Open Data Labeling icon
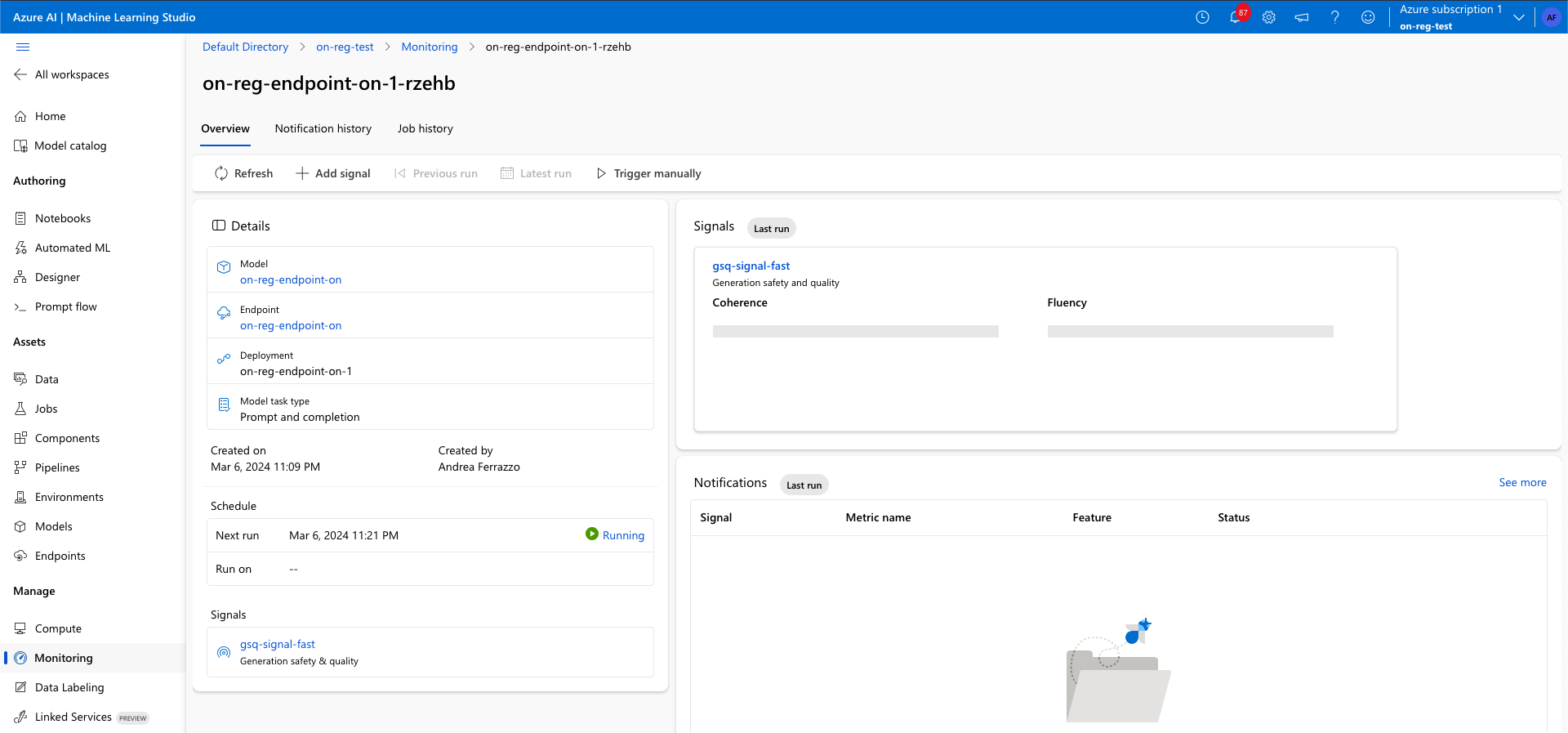The height and width of the screenshot is (733, 1568). tap(20, 687)
